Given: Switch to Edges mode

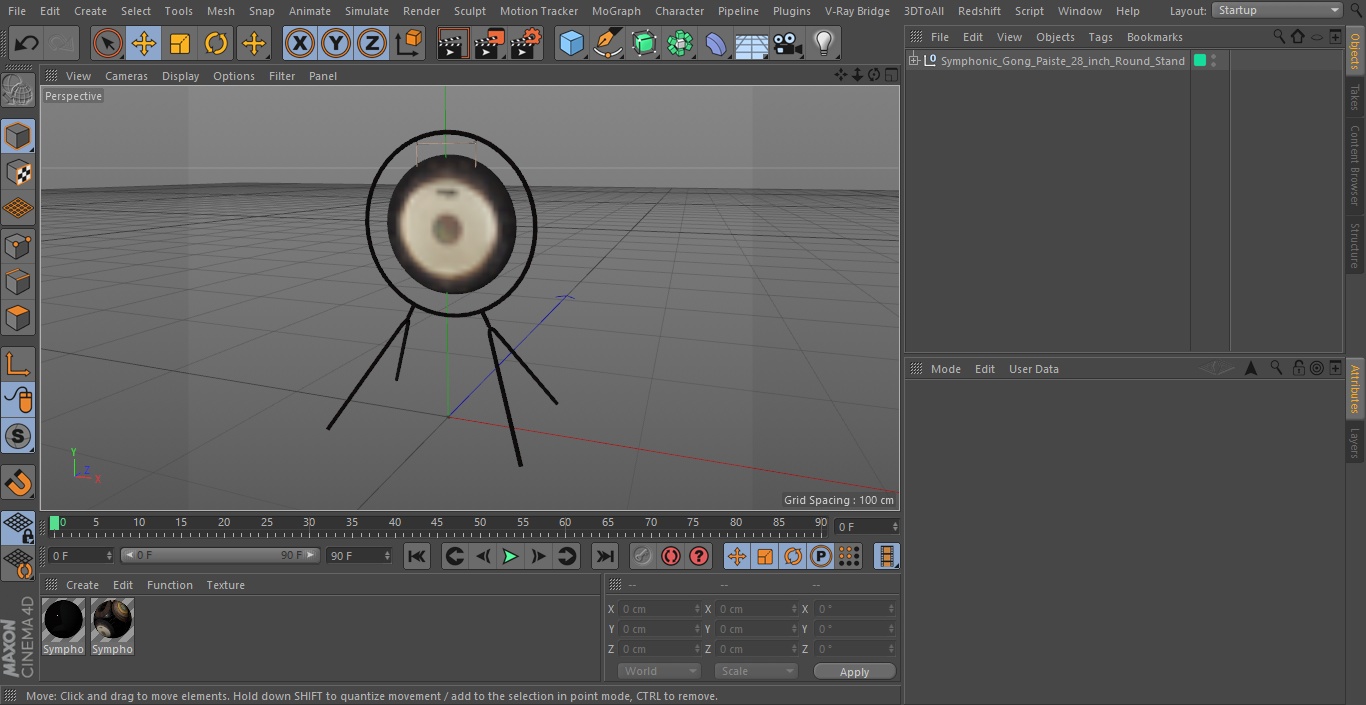Looking at the screenshot, I should [18, 281].
